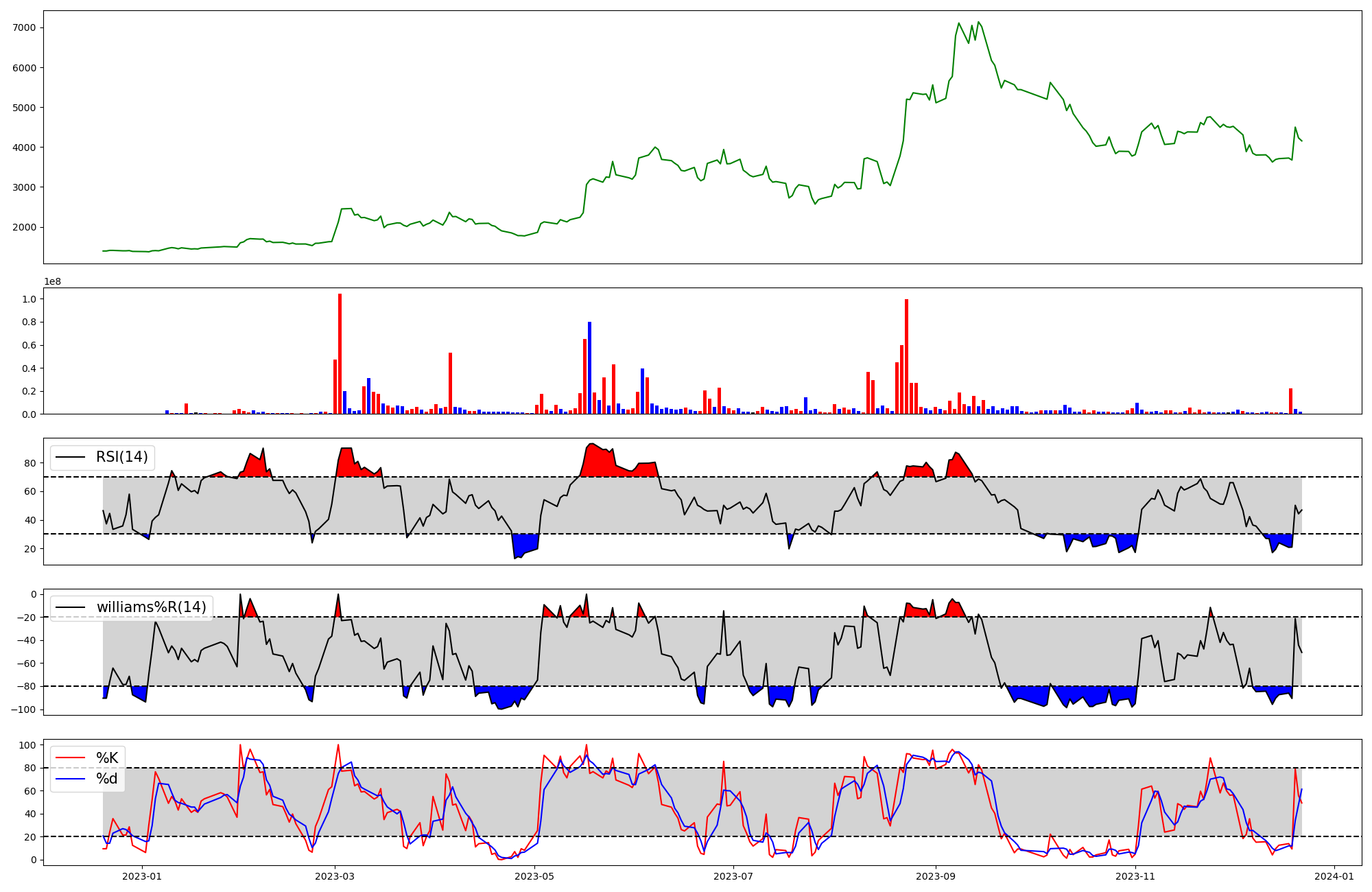1372x892 pixels.
Task: Click the 2023-11 date tick label
Action: click(1136, 876)
